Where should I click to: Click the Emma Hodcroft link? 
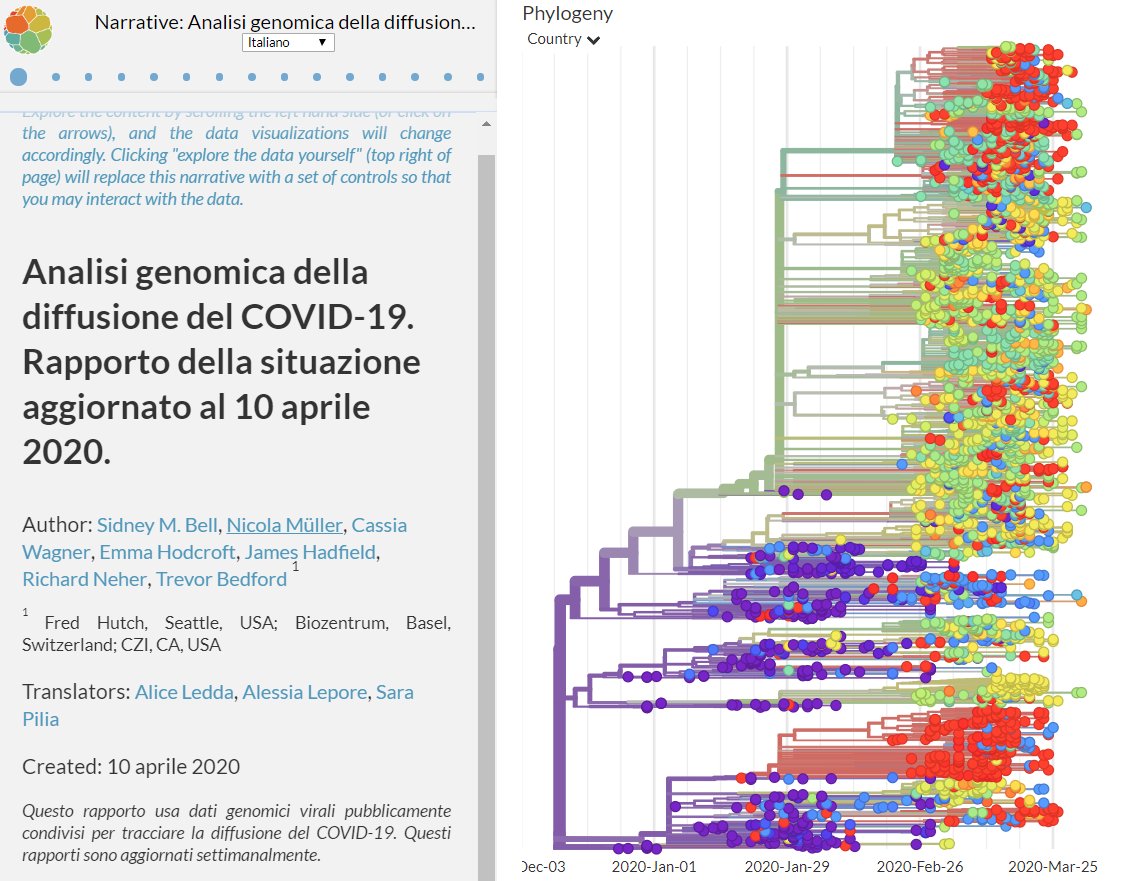click(167, 552)
